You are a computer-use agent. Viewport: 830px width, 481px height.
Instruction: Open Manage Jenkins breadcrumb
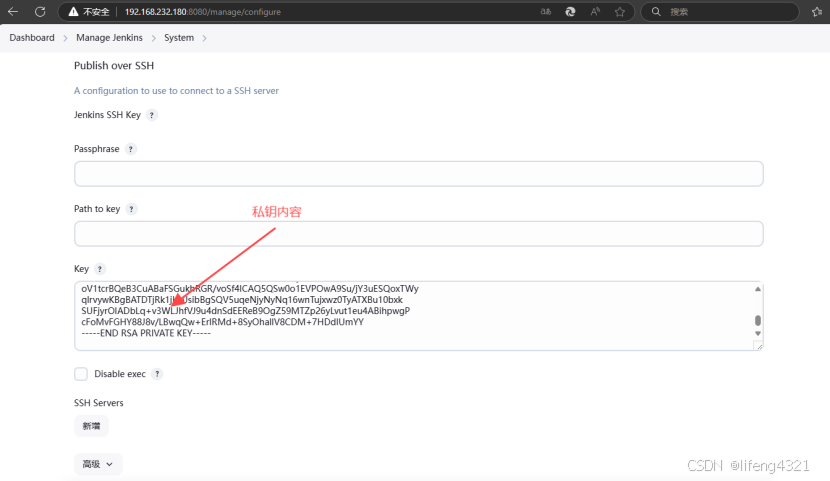[109, 38]
